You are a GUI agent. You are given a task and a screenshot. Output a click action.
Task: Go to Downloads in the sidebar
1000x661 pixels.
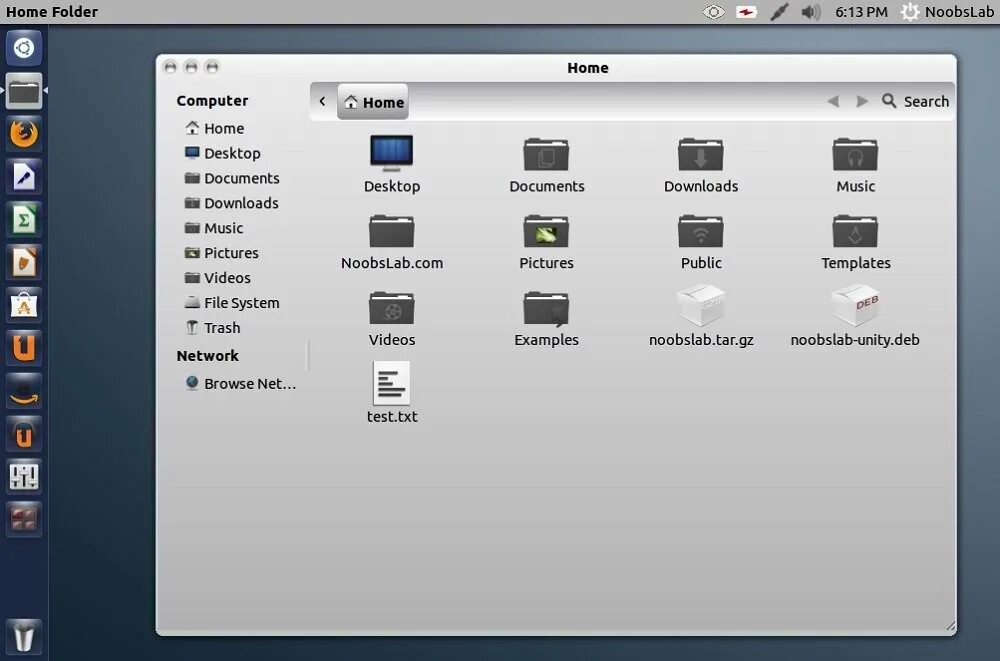(x=231, y=203)
